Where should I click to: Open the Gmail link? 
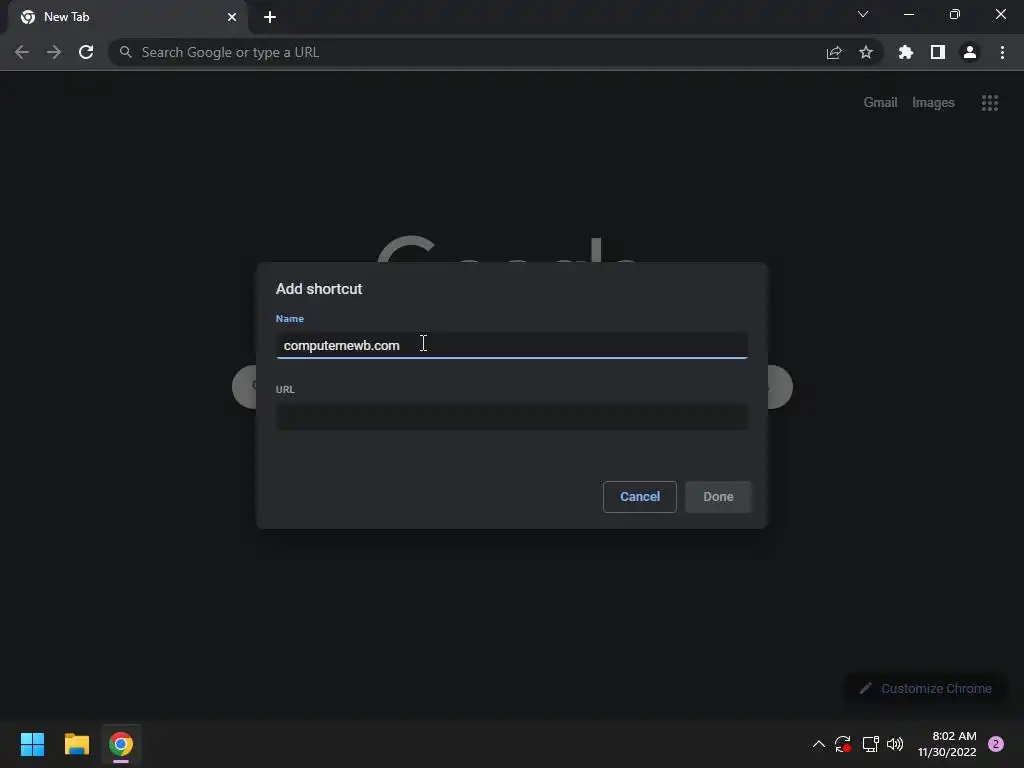pyautogui.click(x=880, y=103)
